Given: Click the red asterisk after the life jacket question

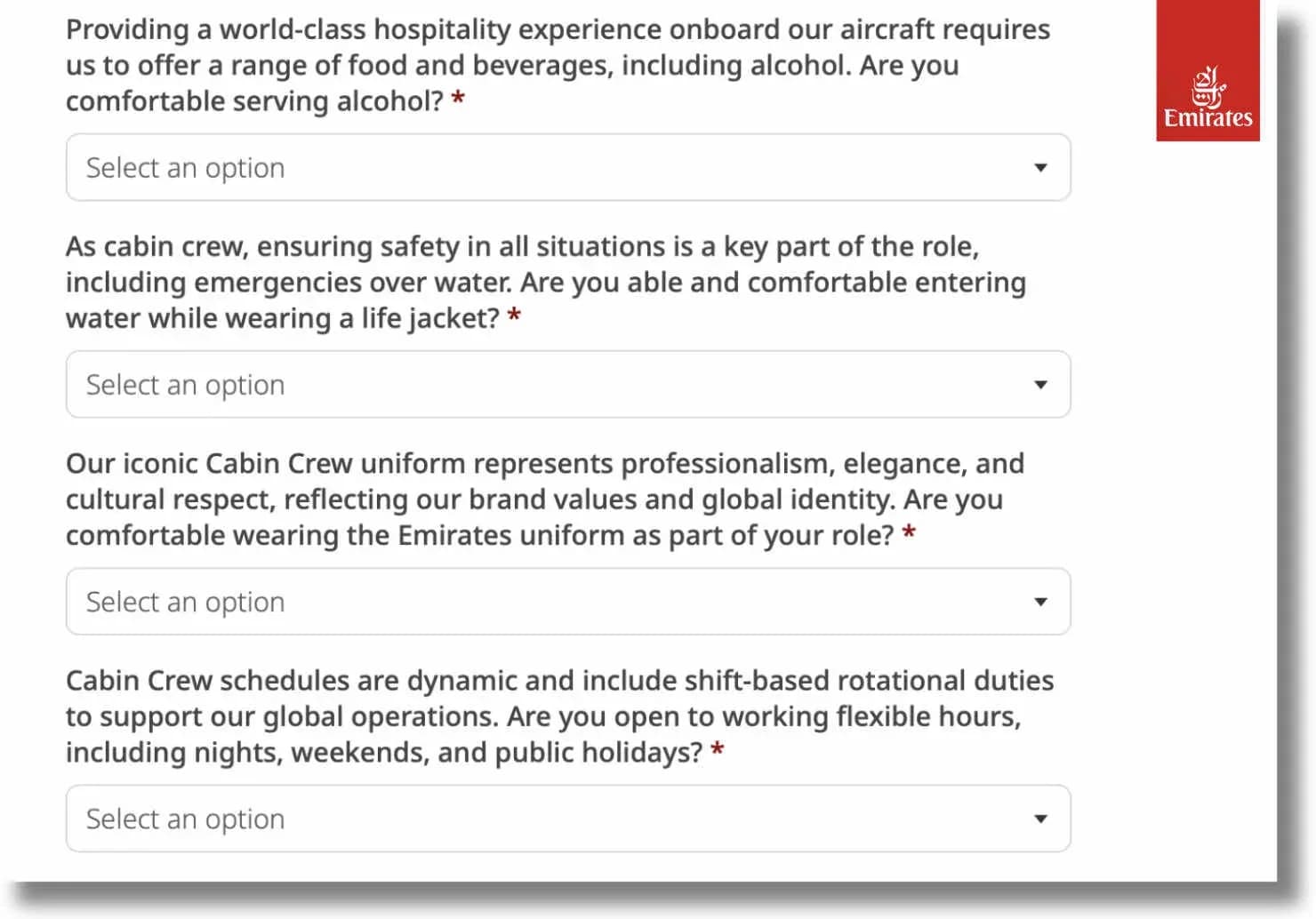Looking at the screenshot, I should point(514,316).
